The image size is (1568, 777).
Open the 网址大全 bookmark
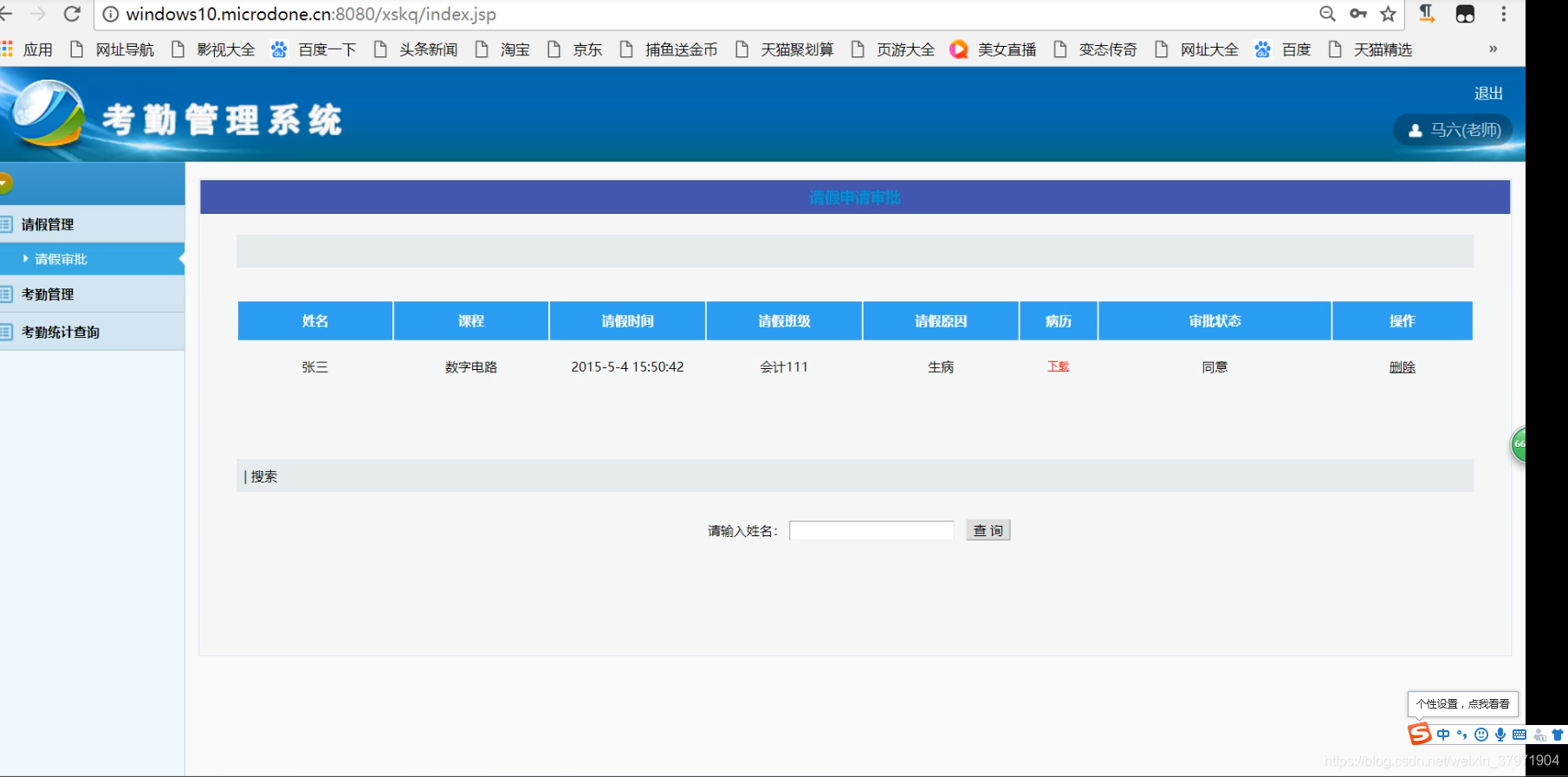click(1197, 49)
